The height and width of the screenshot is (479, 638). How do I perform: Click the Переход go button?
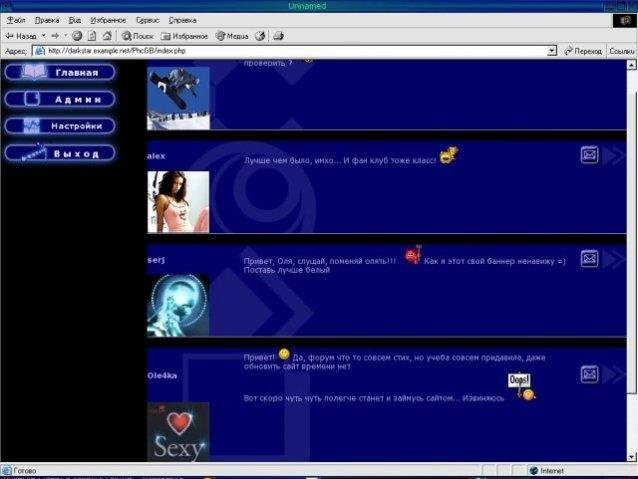[x=583, y=51]
